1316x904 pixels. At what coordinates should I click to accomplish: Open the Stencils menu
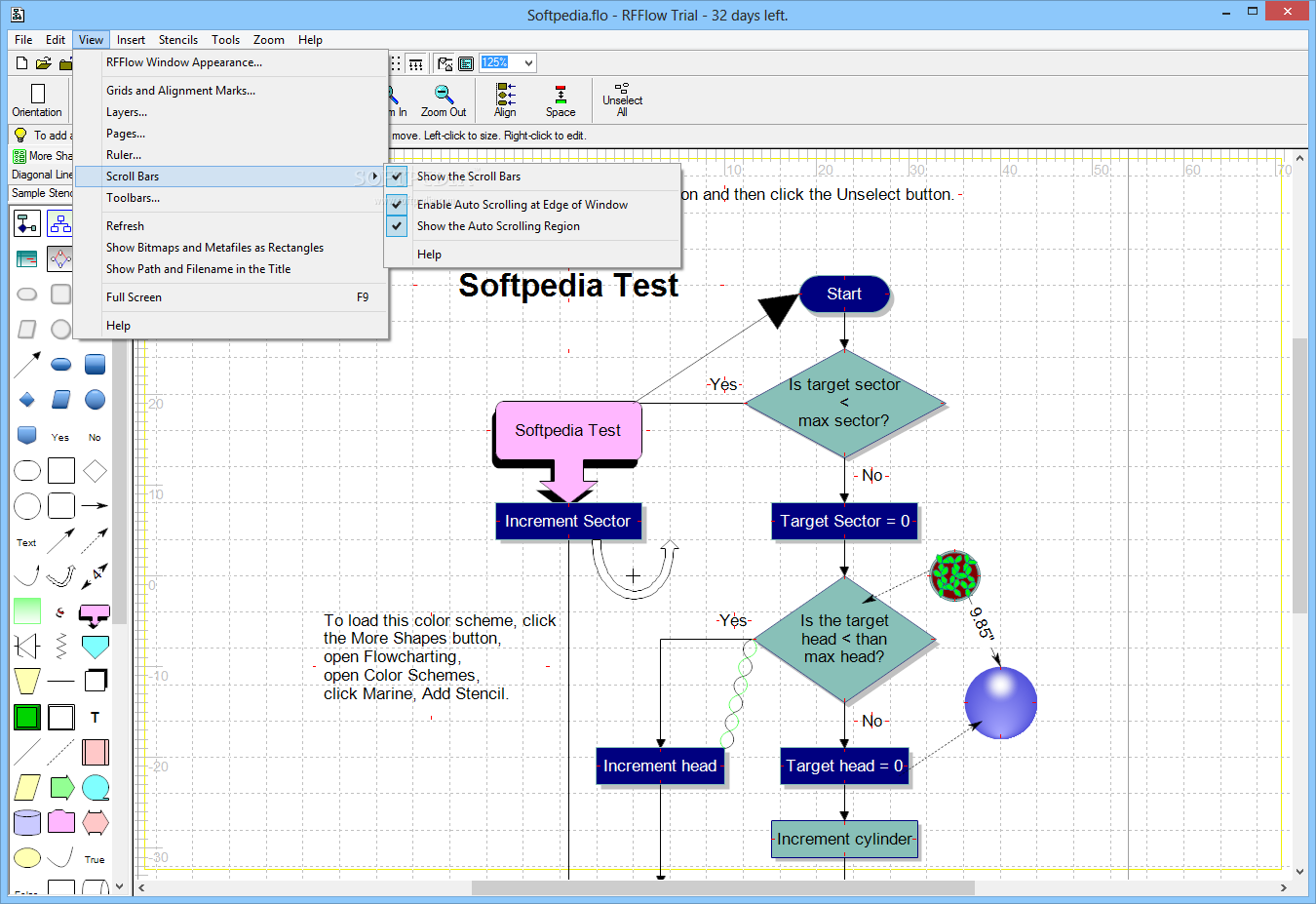[178, 40]
